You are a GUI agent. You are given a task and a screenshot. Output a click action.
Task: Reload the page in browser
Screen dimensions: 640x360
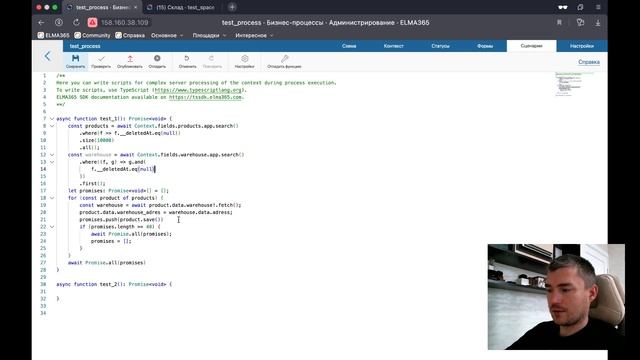click(x=76, y=23)
